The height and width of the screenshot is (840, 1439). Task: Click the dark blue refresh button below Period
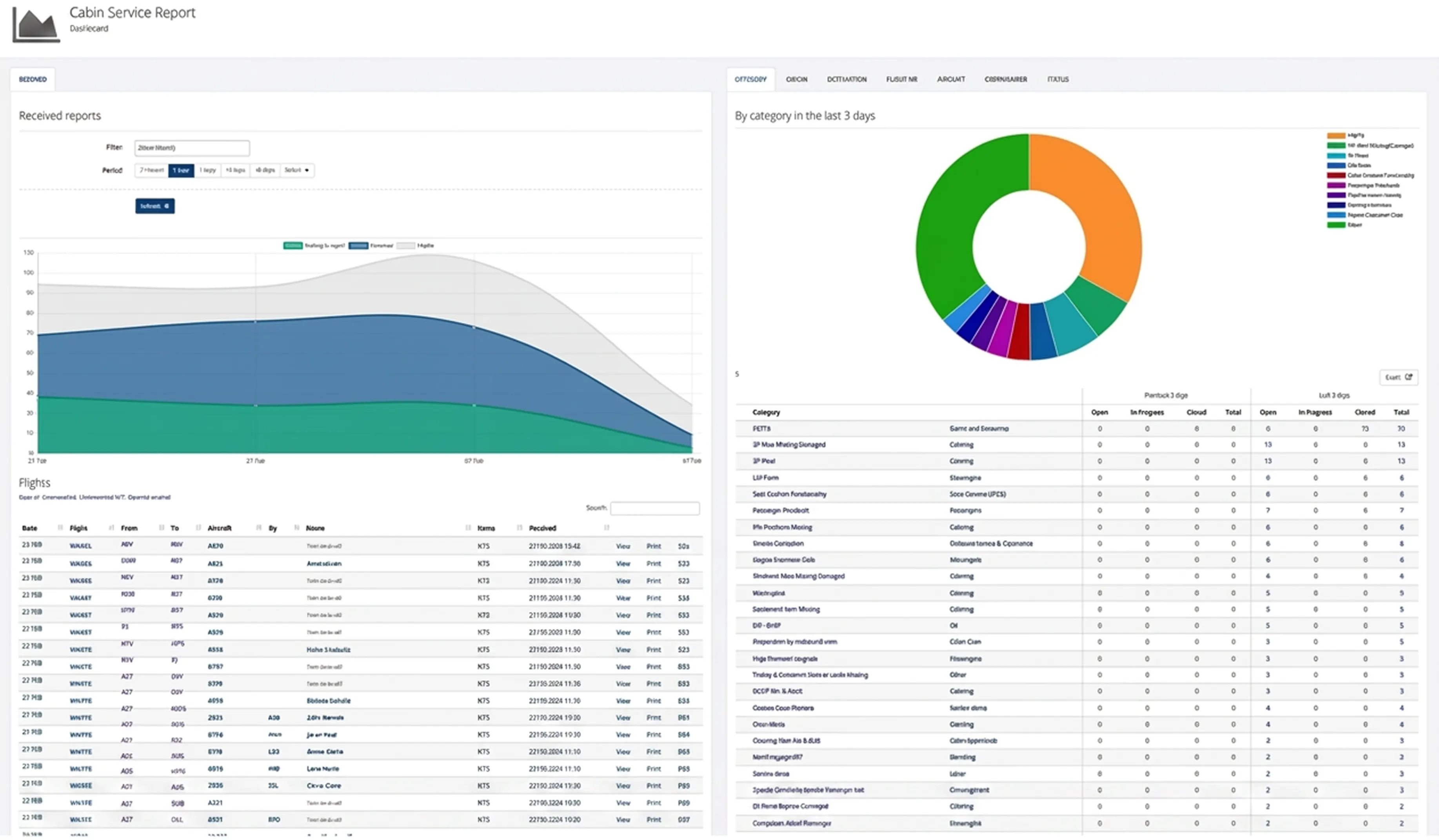click(155, 206)
